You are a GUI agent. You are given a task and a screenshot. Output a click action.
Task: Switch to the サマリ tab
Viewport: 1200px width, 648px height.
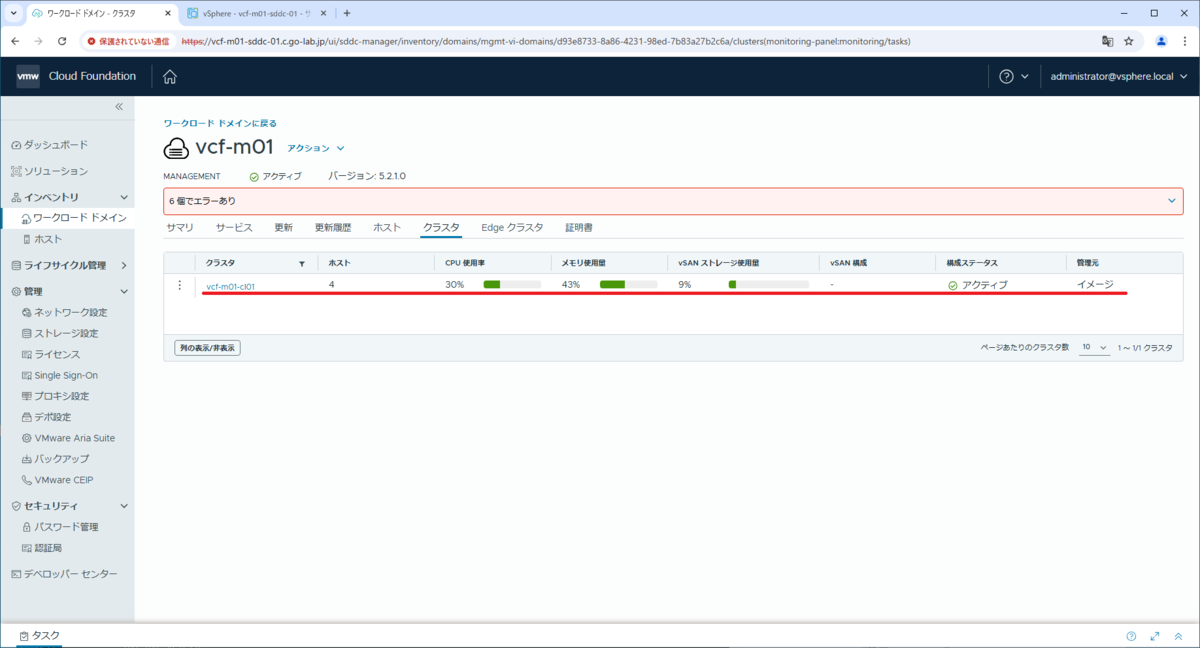coord(180,228)
